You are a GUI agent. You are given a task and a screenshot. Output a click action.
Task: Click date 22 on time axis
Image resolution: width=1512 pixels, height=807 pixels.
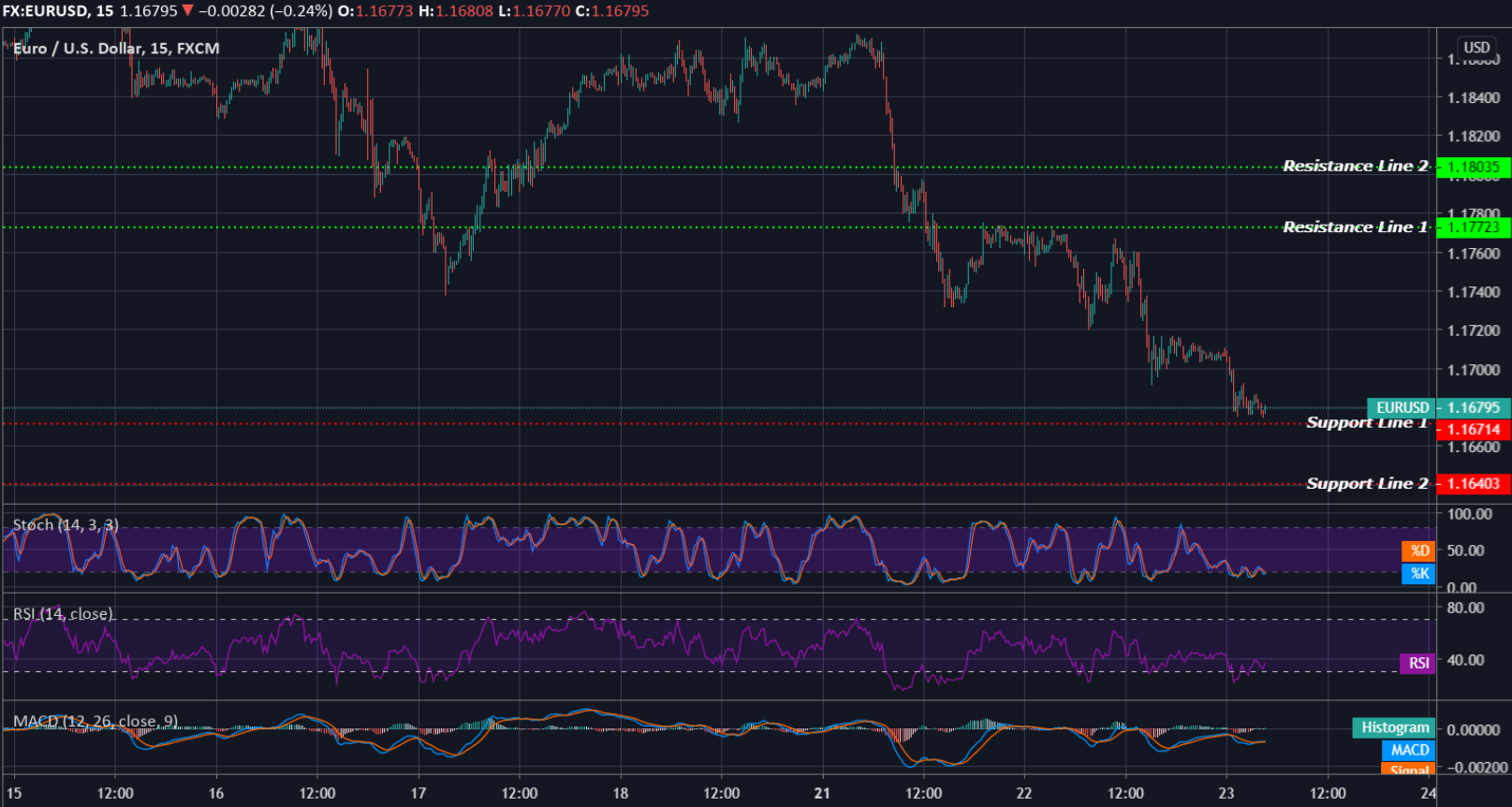point(1024,793)
